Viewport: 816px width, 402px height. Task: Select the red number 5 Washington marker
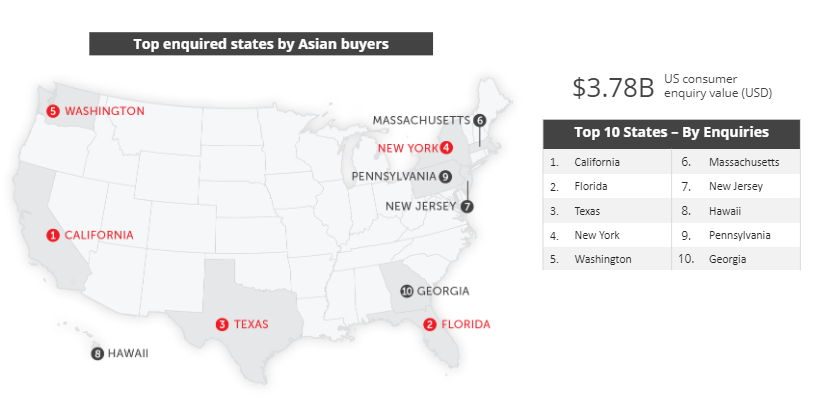tap(53, 111)
